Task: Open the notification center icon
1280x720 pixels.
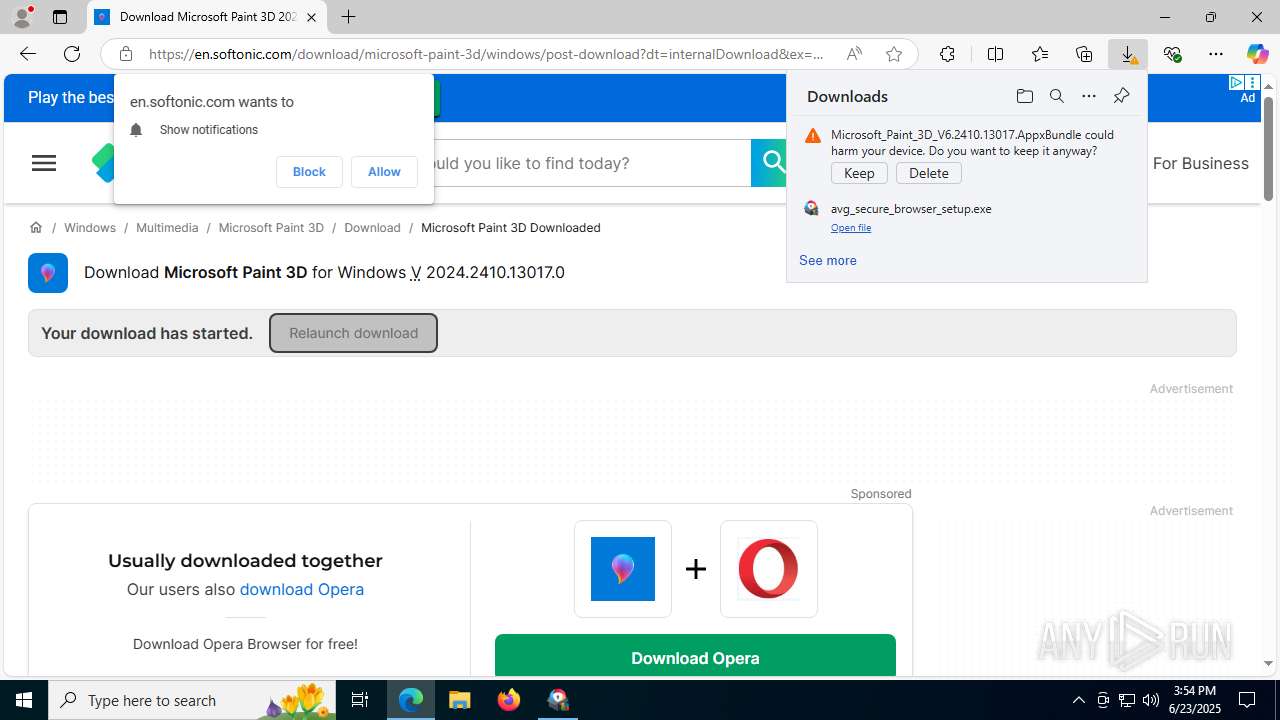Action: [1248, 700]
